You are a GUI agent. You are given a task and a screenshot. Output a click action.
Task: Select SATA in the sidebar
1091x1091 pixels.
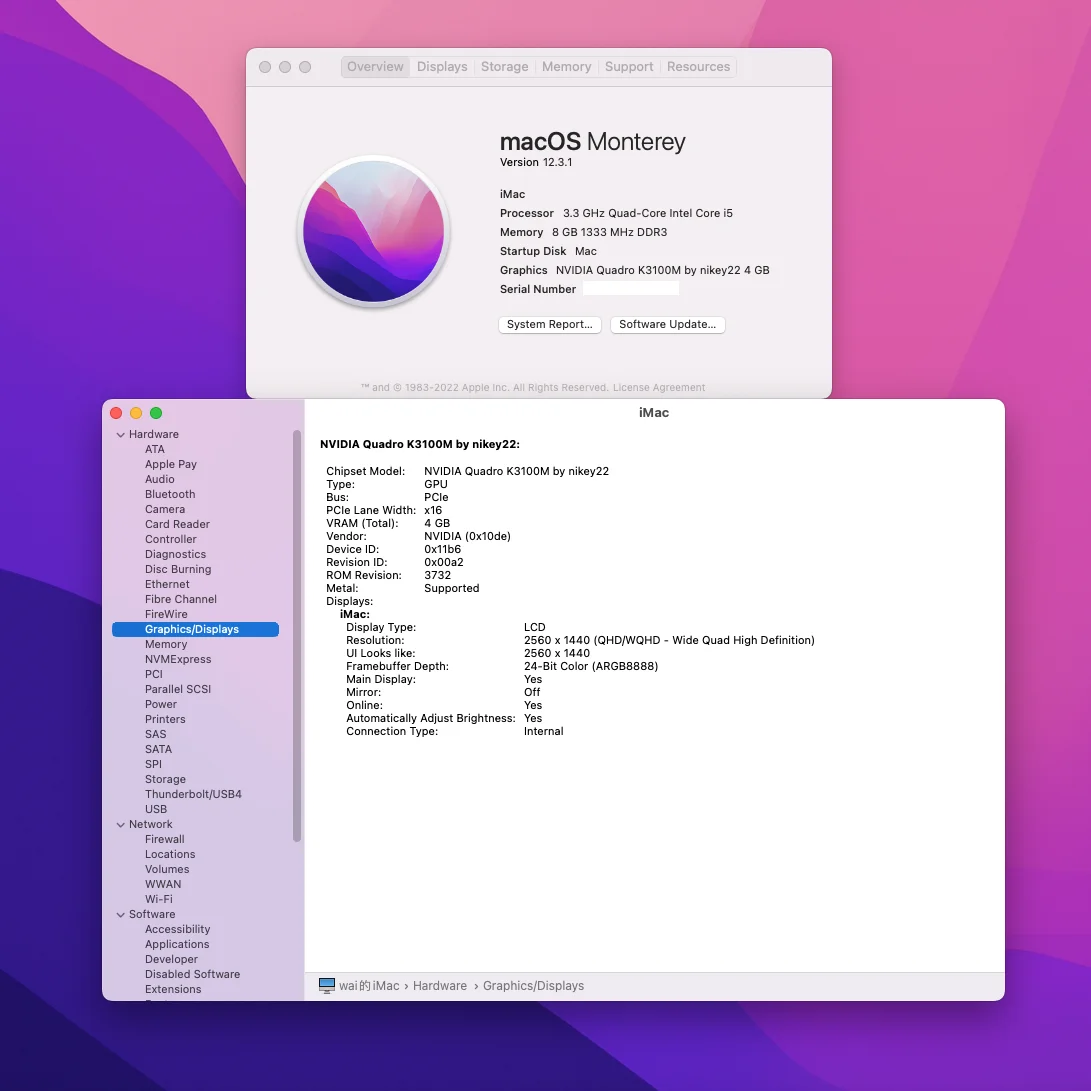click(158, 749)
